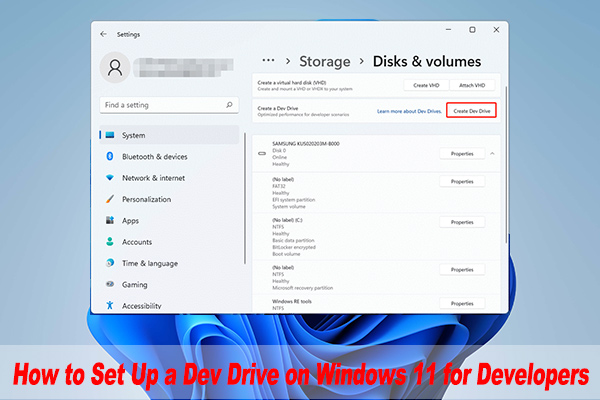600x400 pixels.
Task: Collapse the Samsung disk chevron
Action: (492, 153)
